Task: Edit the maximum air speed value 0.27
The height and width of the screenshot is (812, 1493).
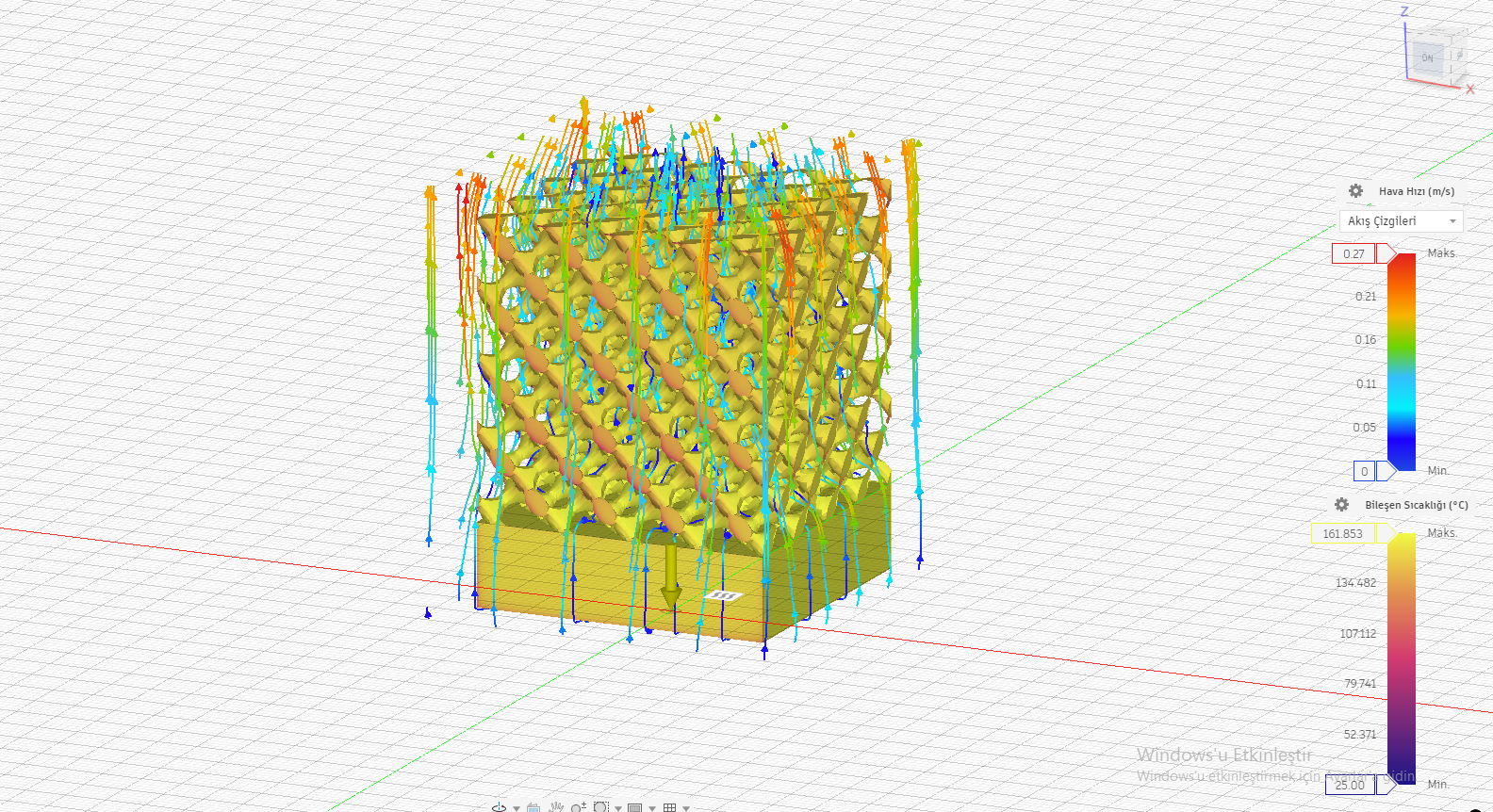Action: point(1354,253)
